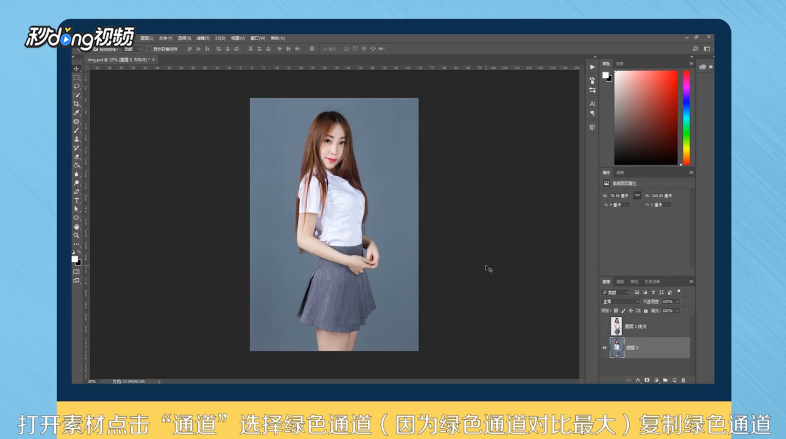The height and width of the screenshot is (439, 786).
Task: Open the Layer (L) menu
Action: coord(146,38)
